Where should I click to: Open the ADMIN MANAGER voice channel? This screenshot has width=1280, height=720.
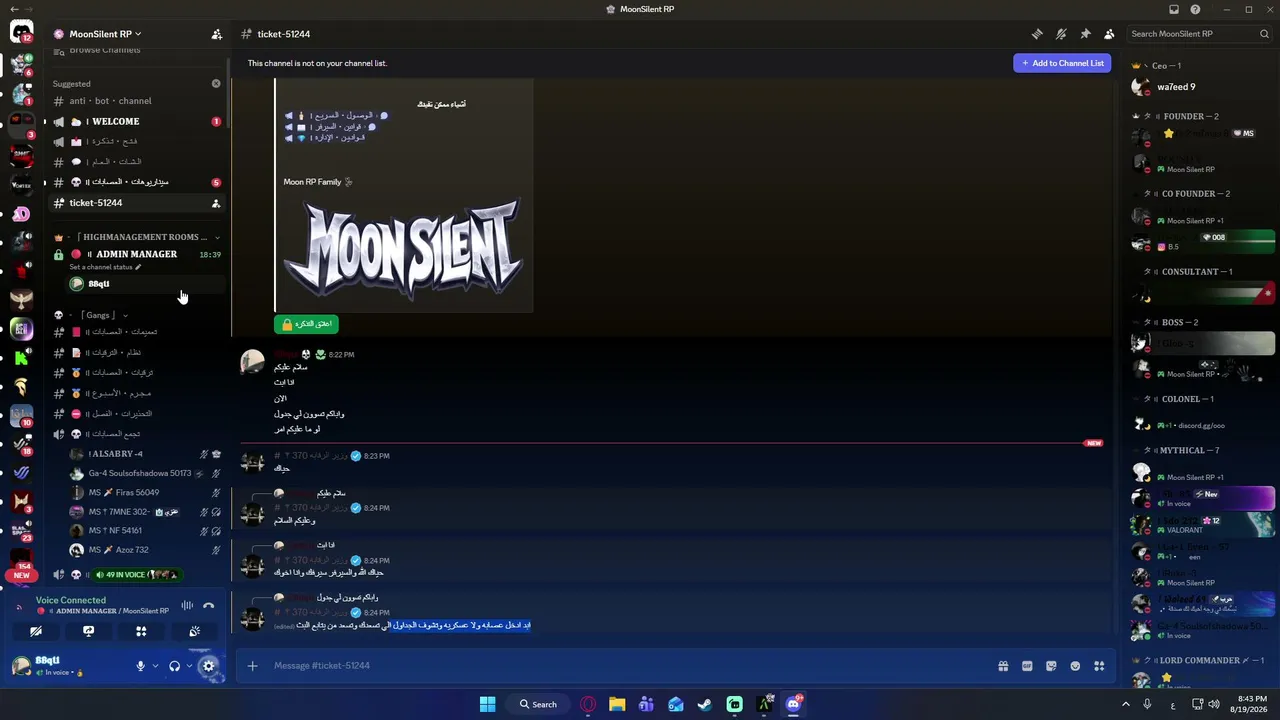click(x=137, y=254)
